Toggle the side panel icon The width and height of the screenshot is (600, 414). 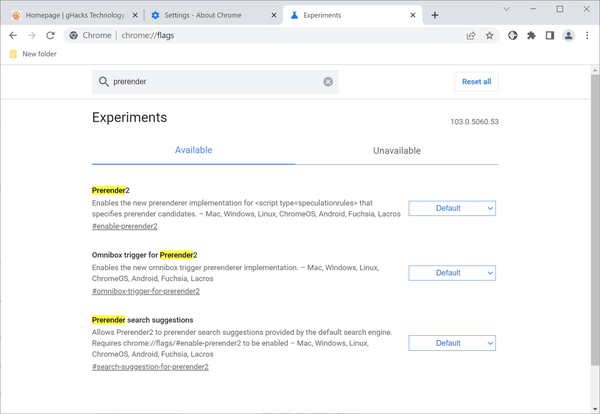click(x=550, y=36)
